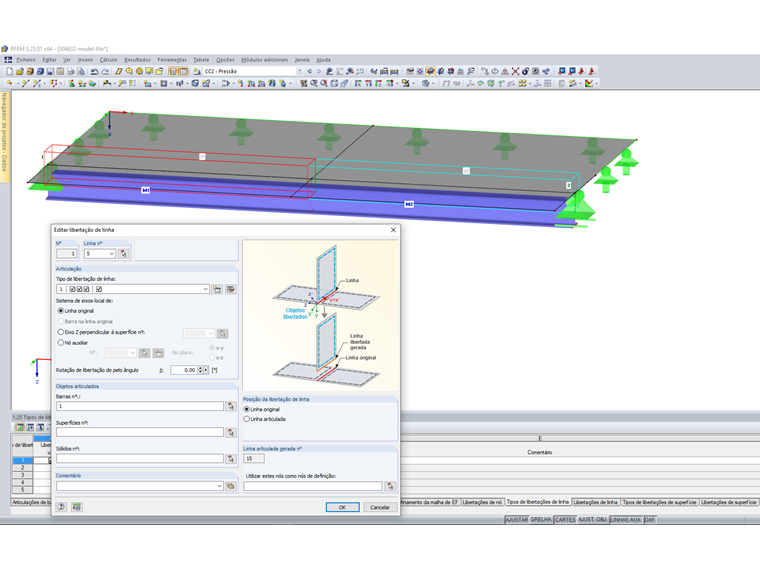Click Cancelar button in dialog

click(380, 507)
